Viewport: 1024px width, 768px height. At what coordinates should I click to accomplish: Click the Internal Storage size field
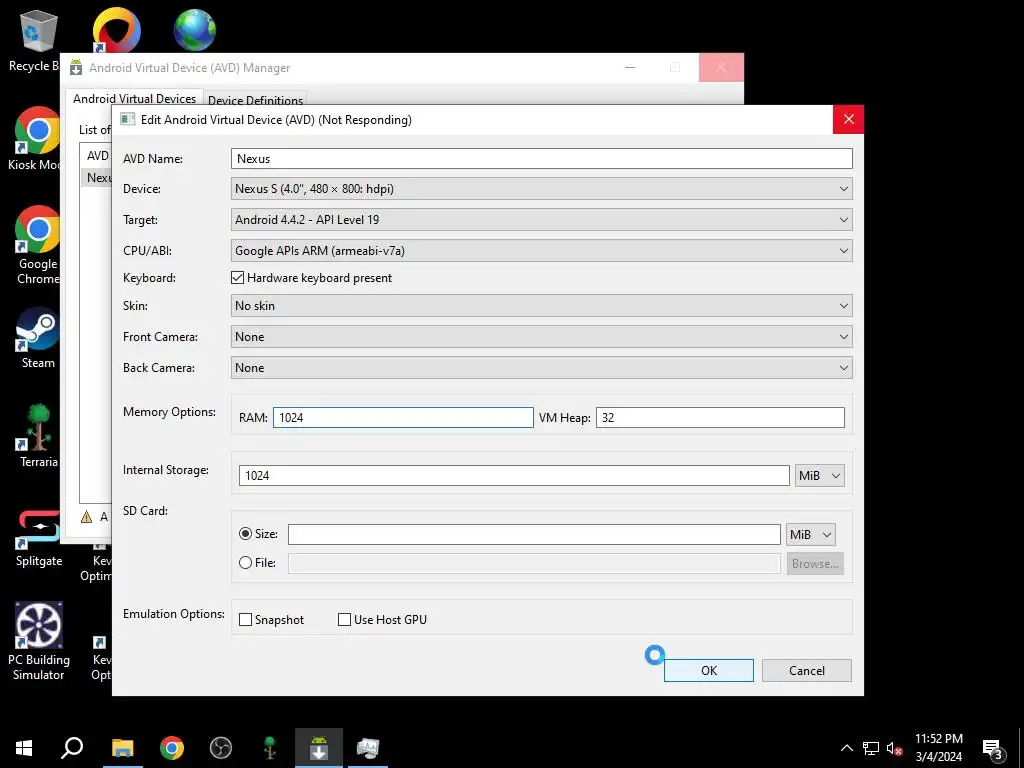514,475
